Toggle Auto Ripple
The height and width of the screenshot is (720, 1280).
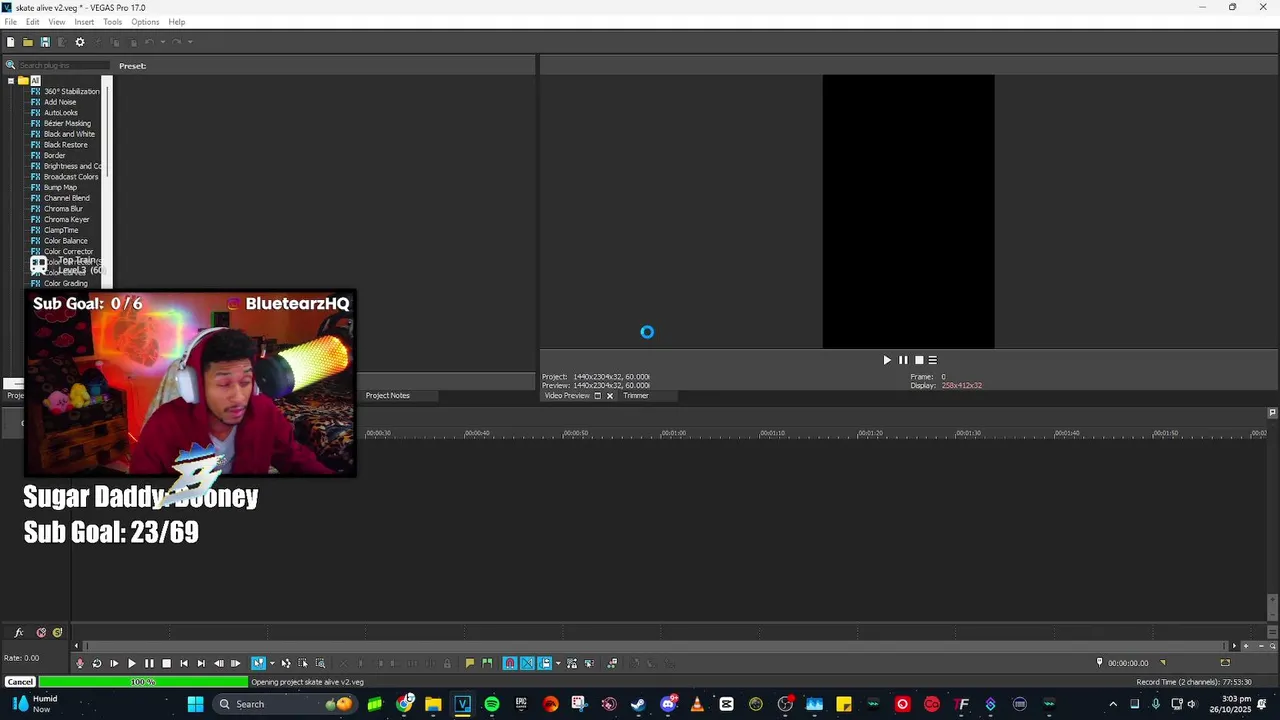[544, 663]
